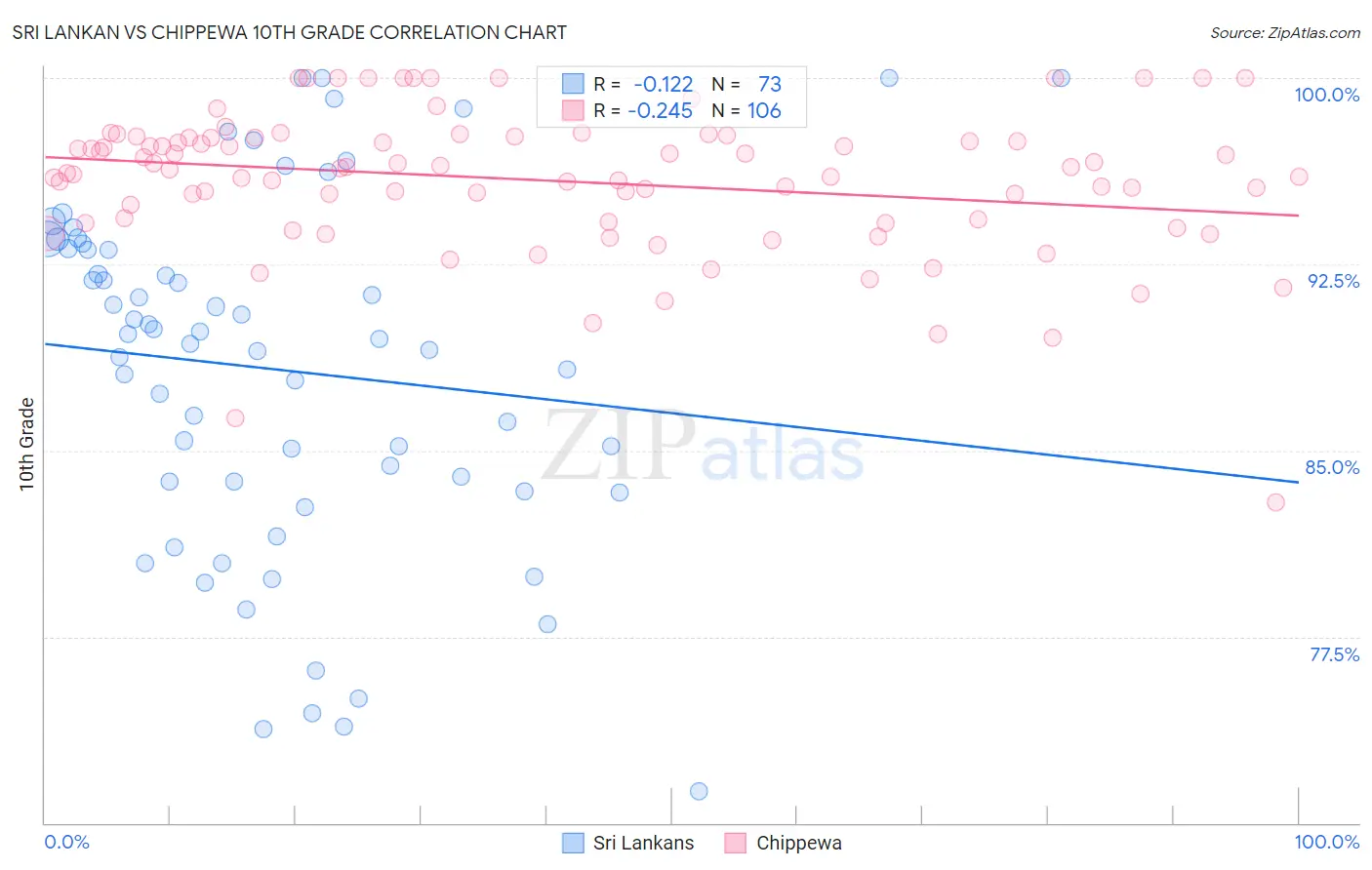
Task: Click the lowest blue data point
Action: coord(699,791)
